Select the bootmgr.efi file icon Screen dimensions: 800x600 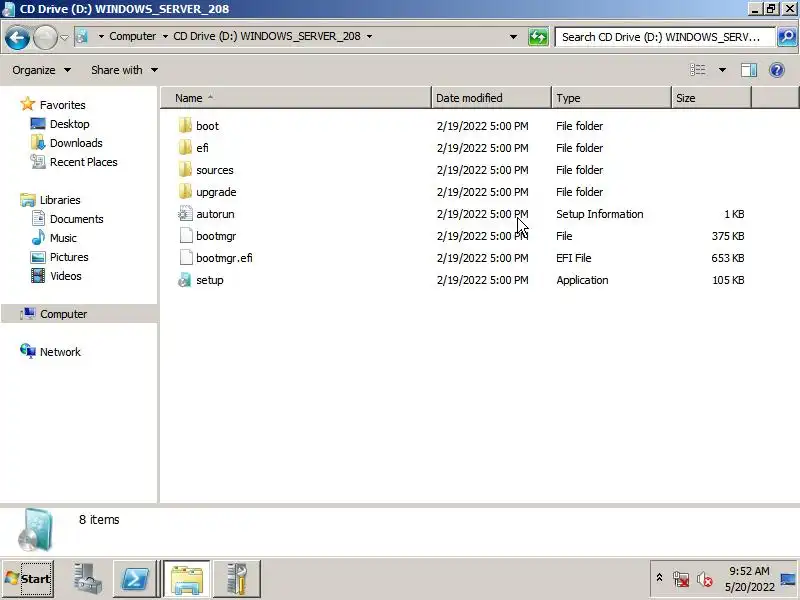(186, 258)
